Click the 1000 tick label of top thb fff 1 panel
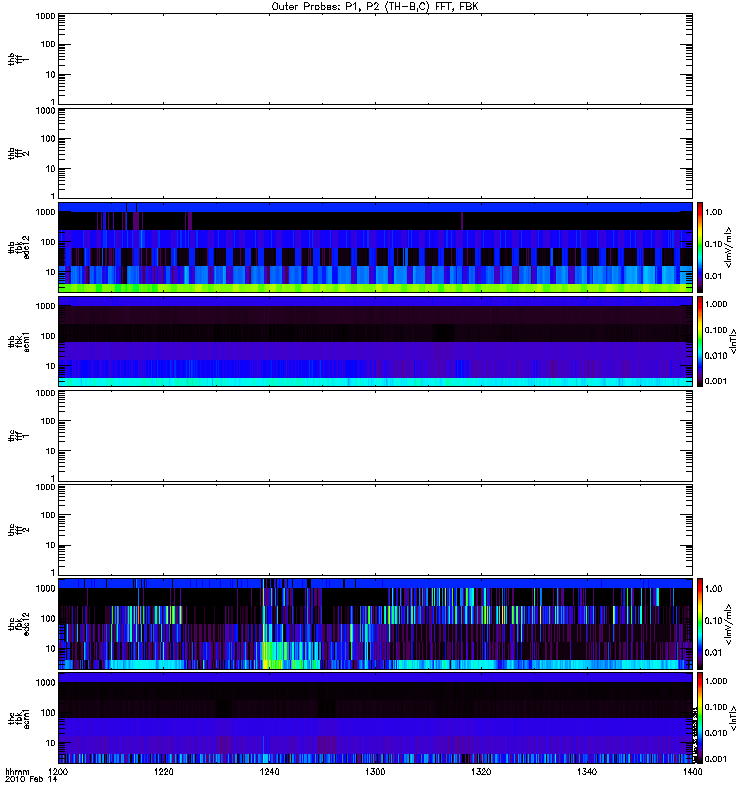This screenshot has height=800, width=750. pos(45,16)
